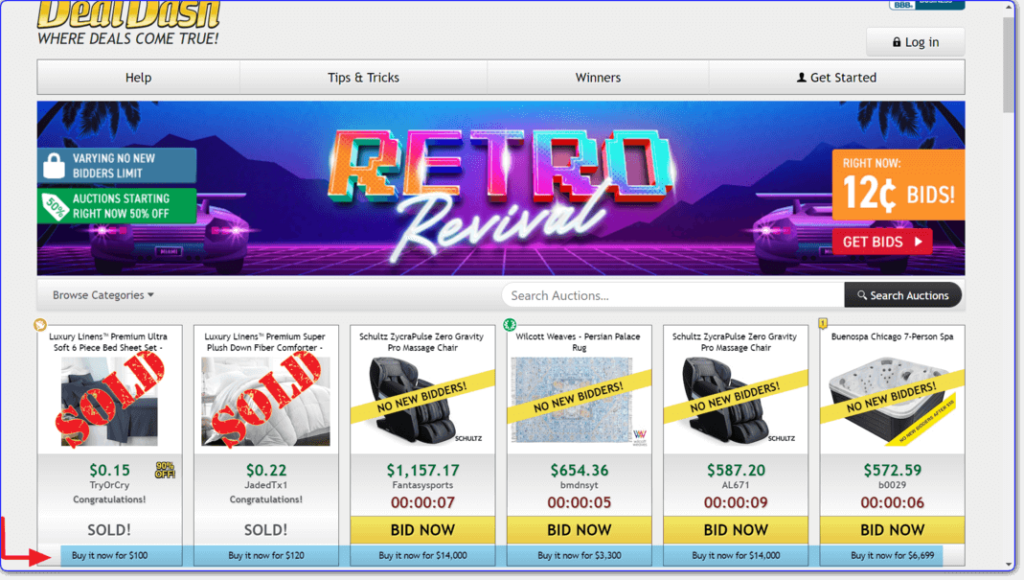Open the Tips & Tricks menu item
This screenshot has height=580, width=1024.
(363, 78)
